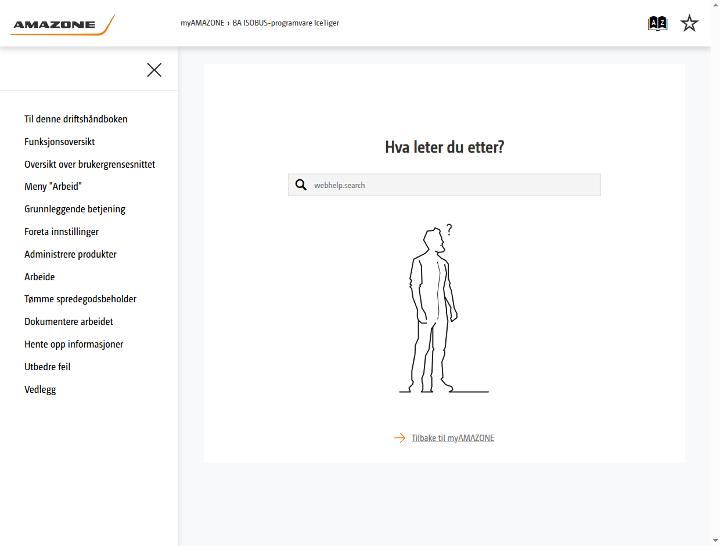Go to Hente opp informasjoner
This screenshot has height=546, width=720.
click(x=73, y=344)
